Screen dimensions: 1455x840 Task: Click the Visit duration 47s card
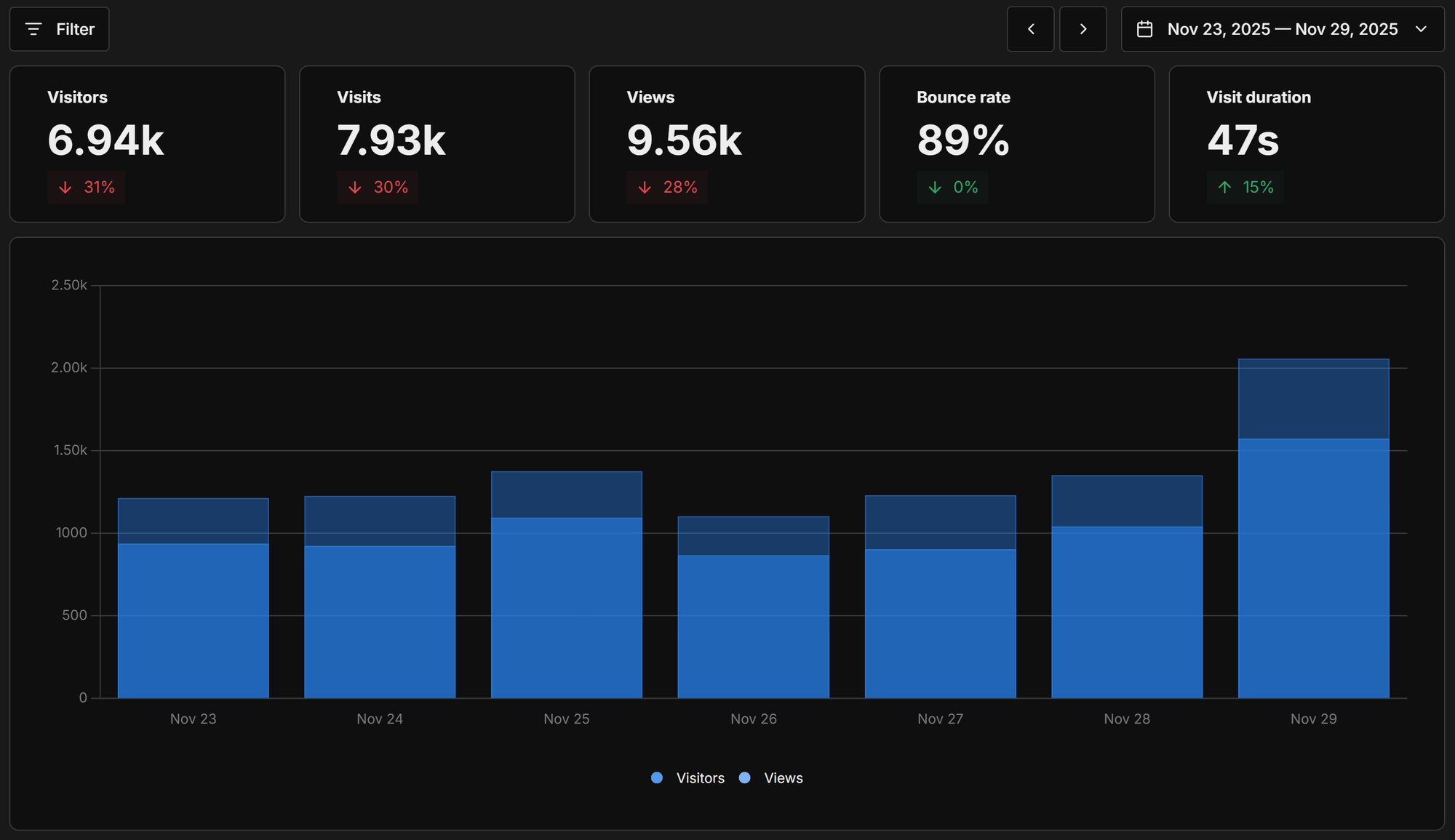pos(1306,144)
